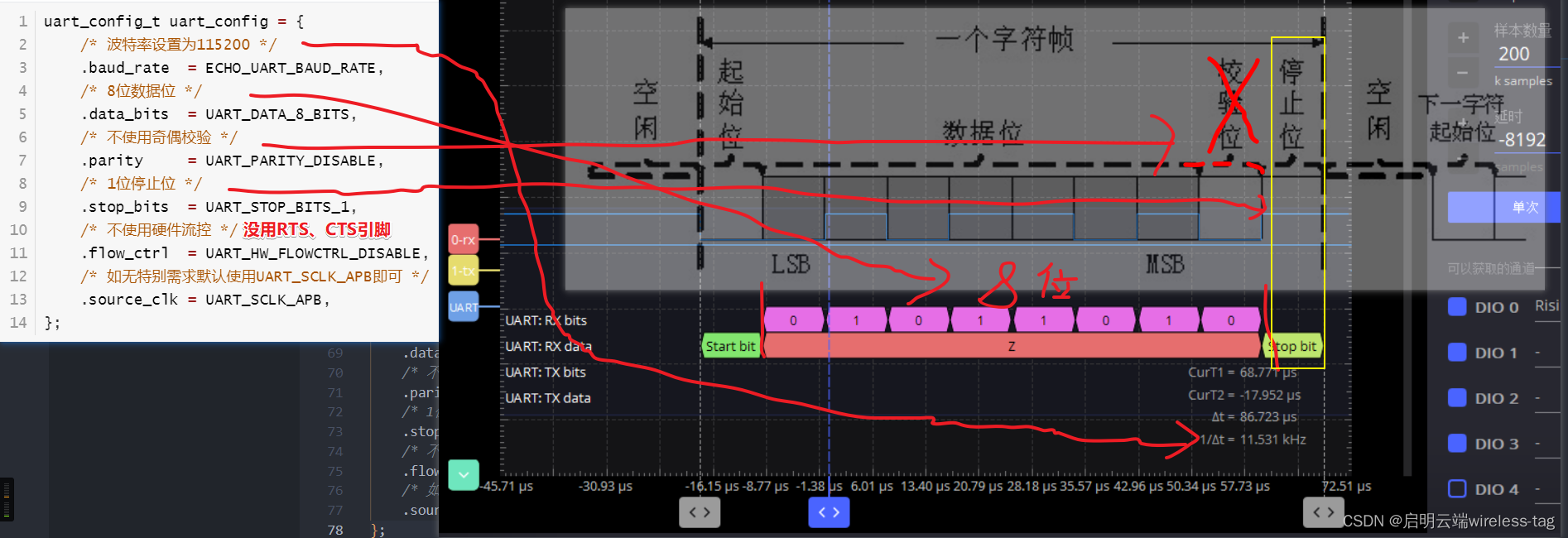Click the red Z data byte bar
This screenshot has height=538, width=1568.
tap(1012, 346)
